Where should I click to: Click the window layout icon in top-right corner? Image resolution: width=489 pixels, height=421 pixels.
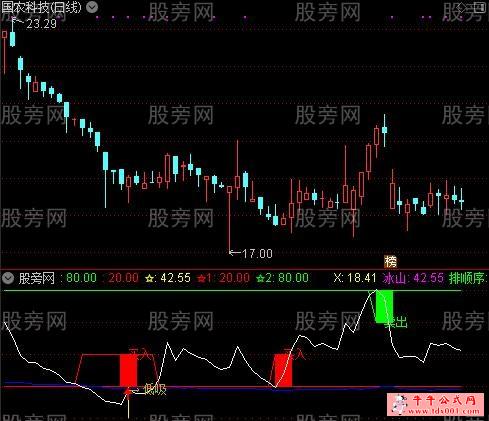pos(479,7)
